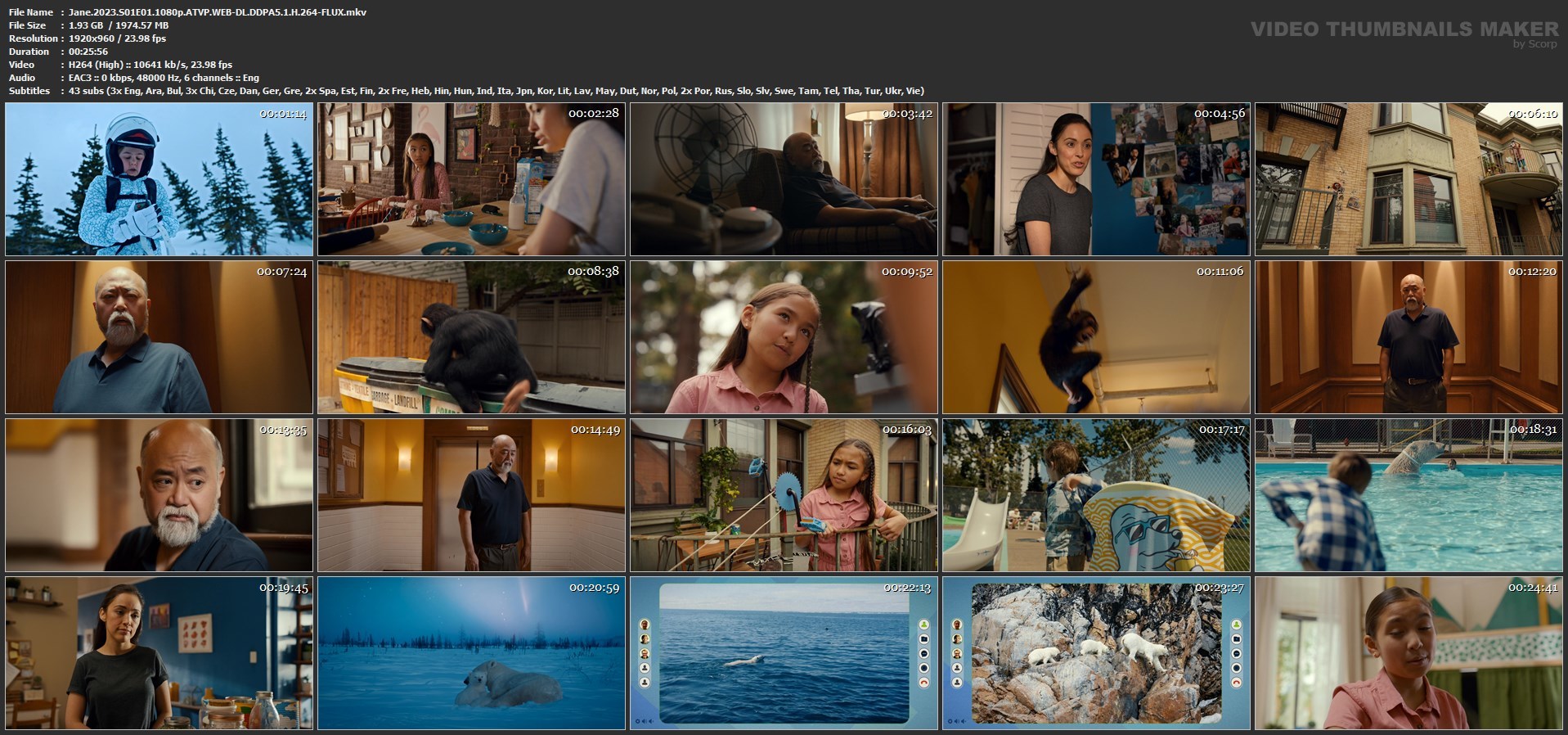This screenshot has height=735, width=1568.
Task: Open the 00:02:28 breakfast table thumbnail
Action: [x=471, y=179]
